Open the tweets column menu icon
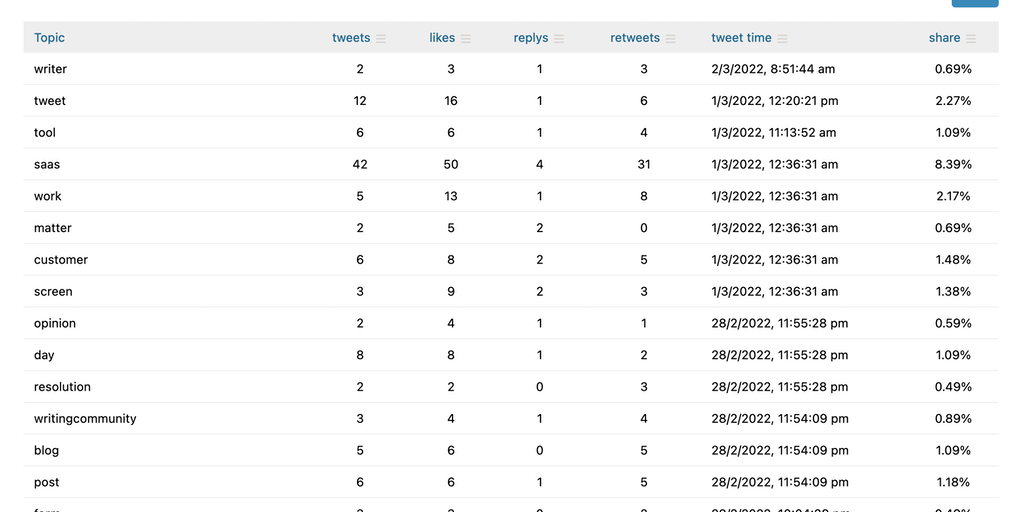Image resolution: width=1024 pixels, height=512 pixels. [x=381, y=39]
